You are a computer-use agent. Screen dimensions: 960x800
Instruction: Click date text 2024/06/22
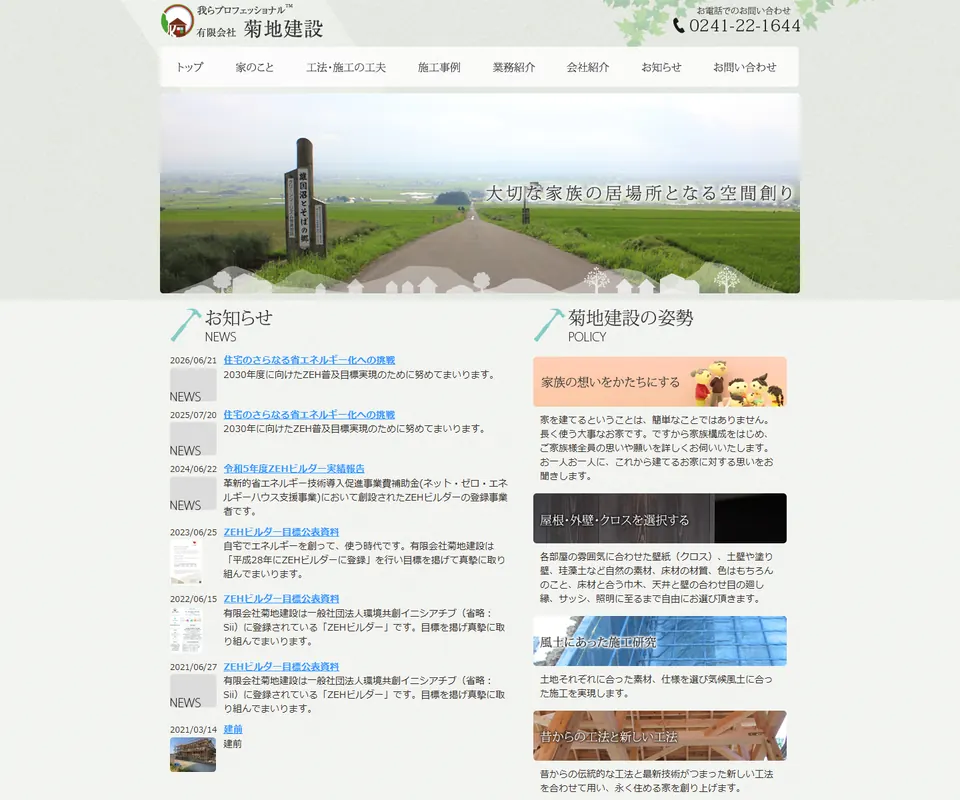point(193,469)
